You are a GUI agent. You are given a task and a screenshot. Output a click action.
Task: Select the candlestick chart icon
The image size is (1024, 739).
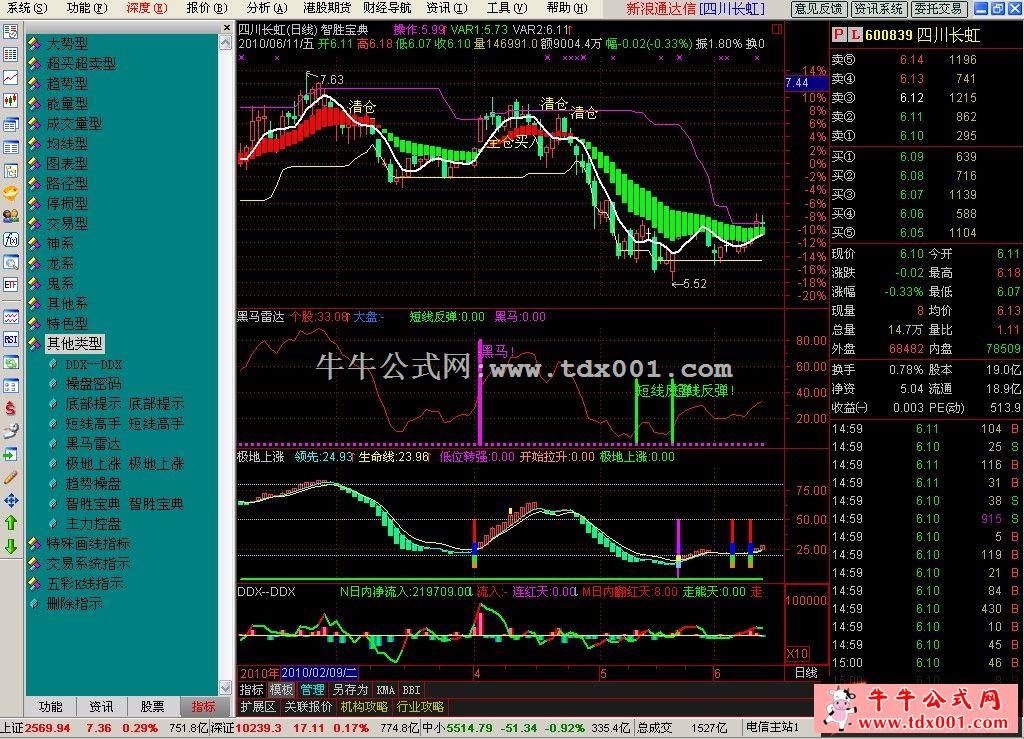10,101
